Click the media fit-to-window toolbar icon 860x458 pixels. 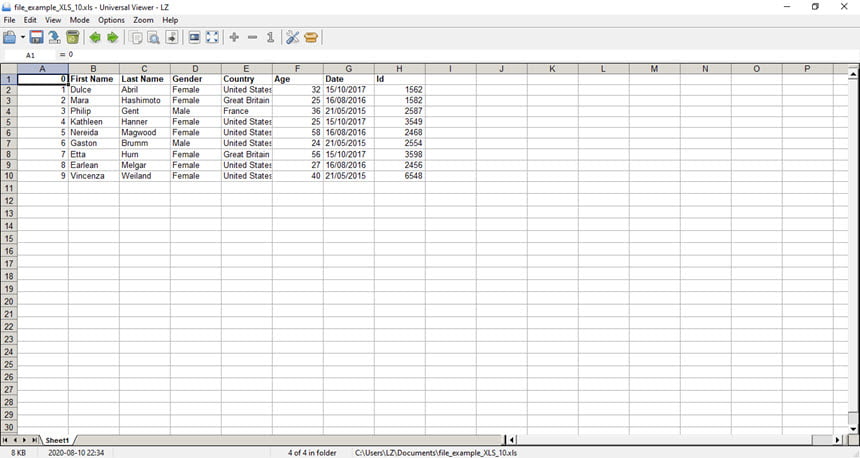pos(194,37)
